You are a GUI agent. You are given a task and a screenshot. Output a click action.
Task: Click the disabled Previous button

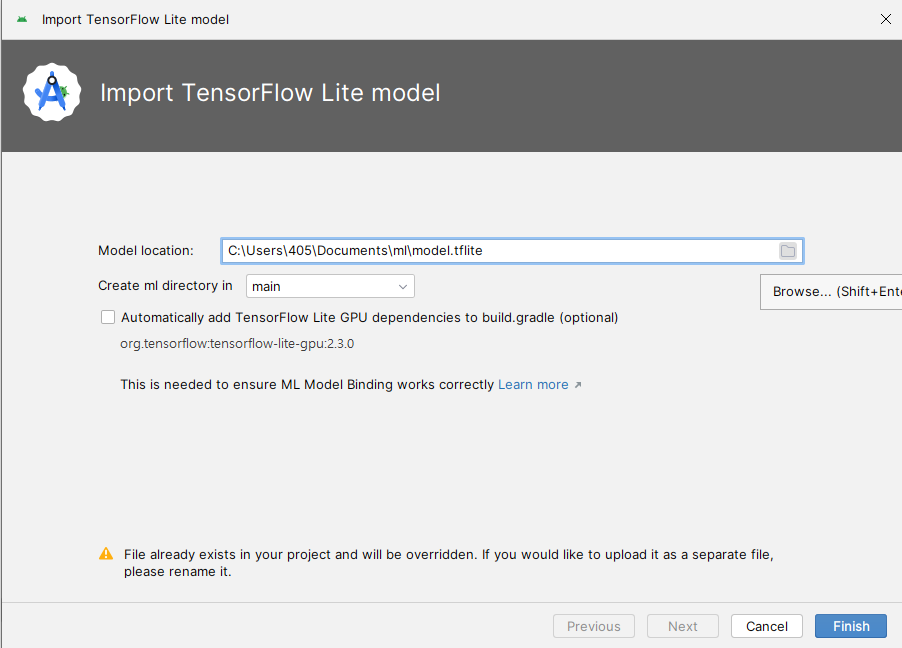(594, 626)
